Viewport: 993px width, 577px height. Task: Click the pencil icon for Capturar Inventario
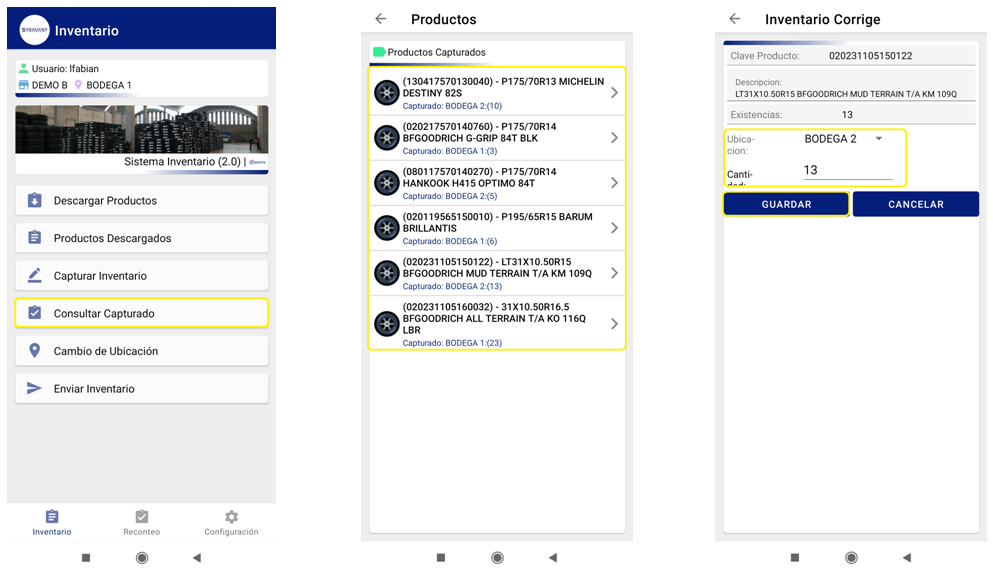[x=35, y=276]
